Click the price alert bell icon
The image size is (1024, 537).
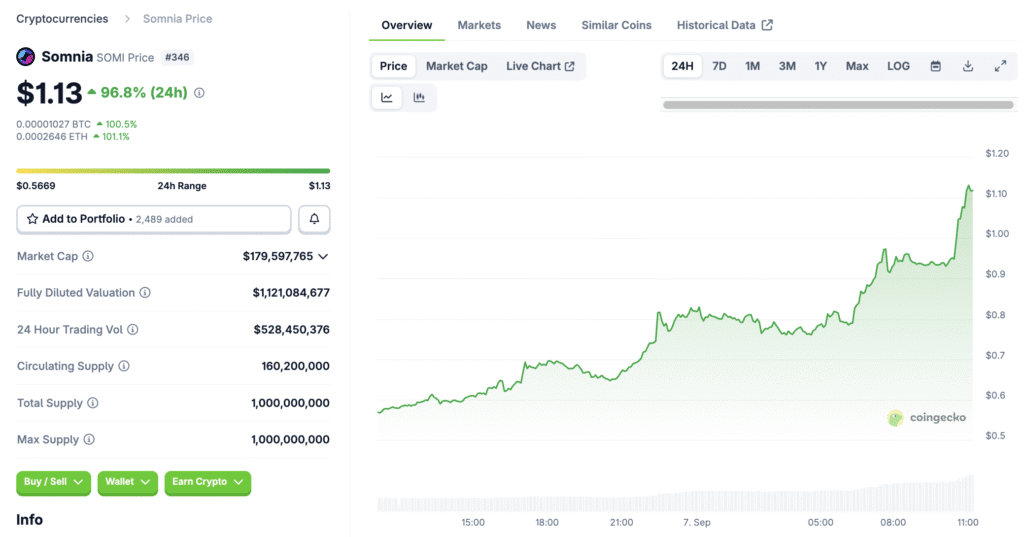[314, 219]
